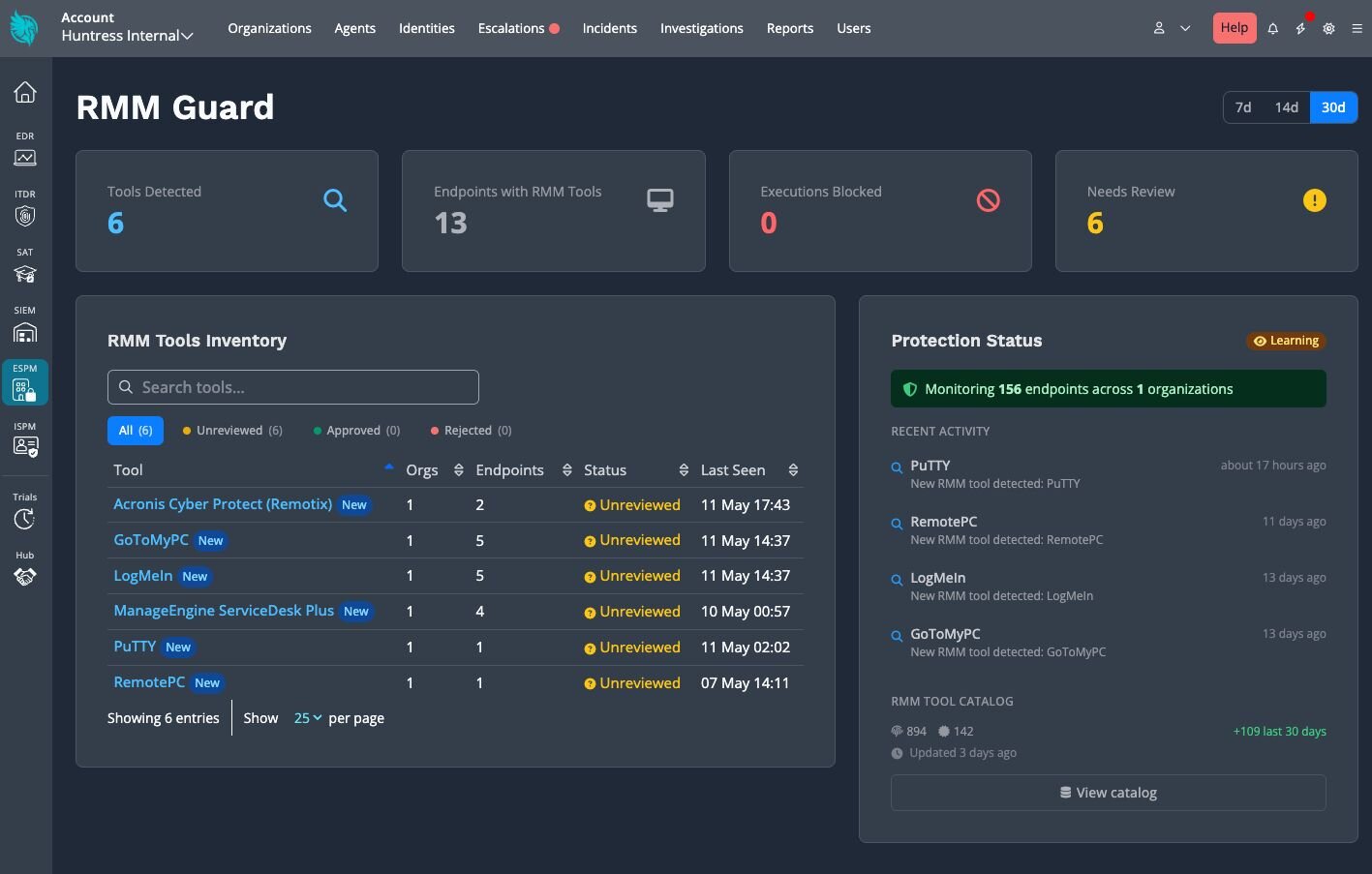Open the settings gear in top bar
Image resolution: width=1372 pixels, height=874 pixels.
click(x=1328, y=29)
